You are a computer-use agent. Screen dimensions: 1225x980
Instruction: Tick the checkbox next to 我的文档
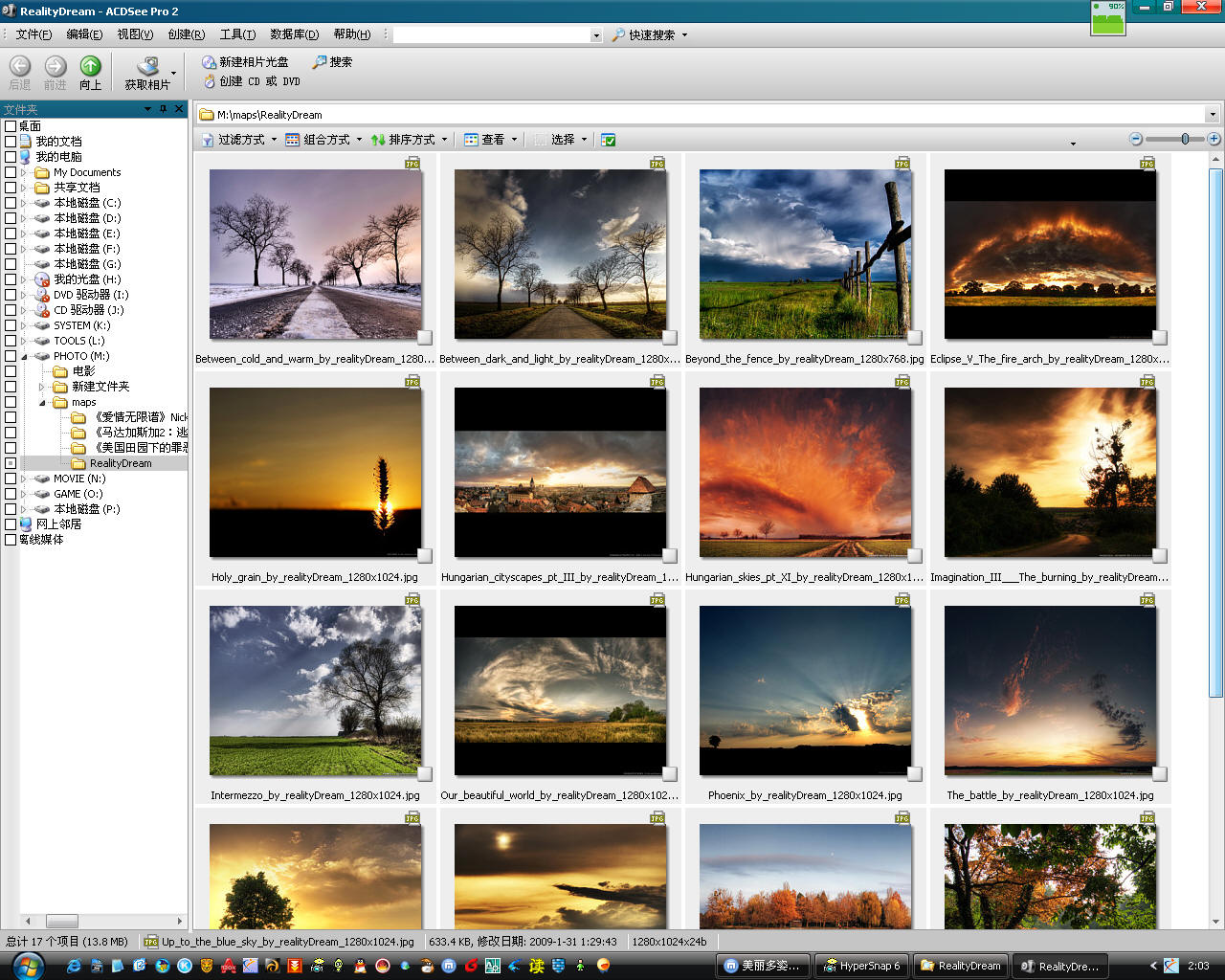point(11,142)
